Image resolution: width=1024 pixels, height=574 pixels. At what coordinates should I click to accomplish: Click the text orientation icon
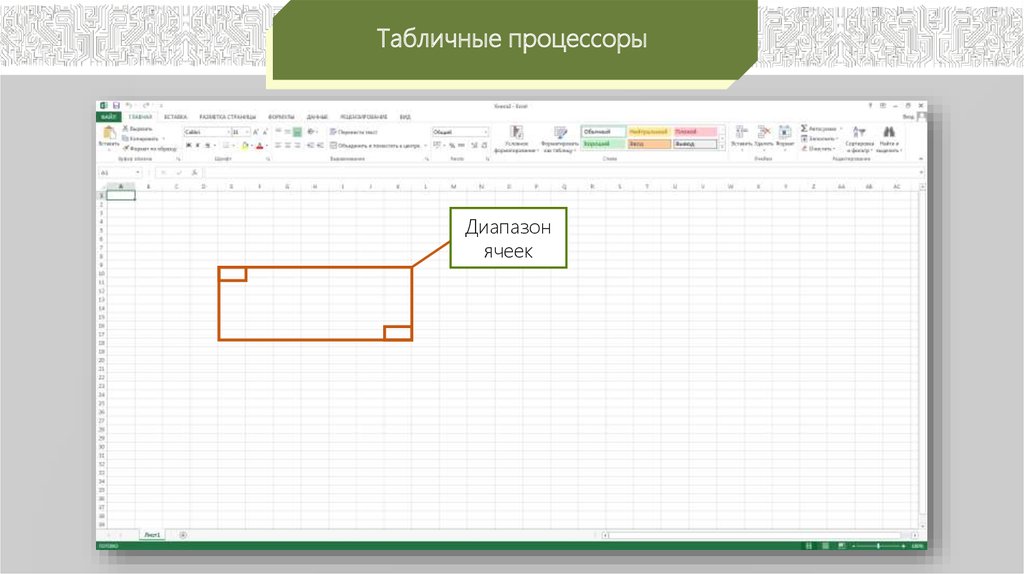(x=312, y=132)
